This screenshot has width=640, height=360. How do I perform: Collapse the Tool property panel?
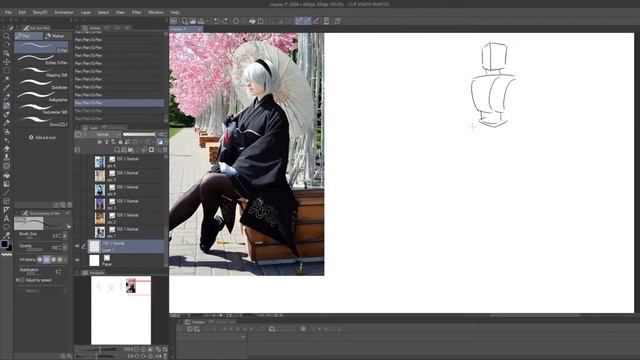point(18,213)
